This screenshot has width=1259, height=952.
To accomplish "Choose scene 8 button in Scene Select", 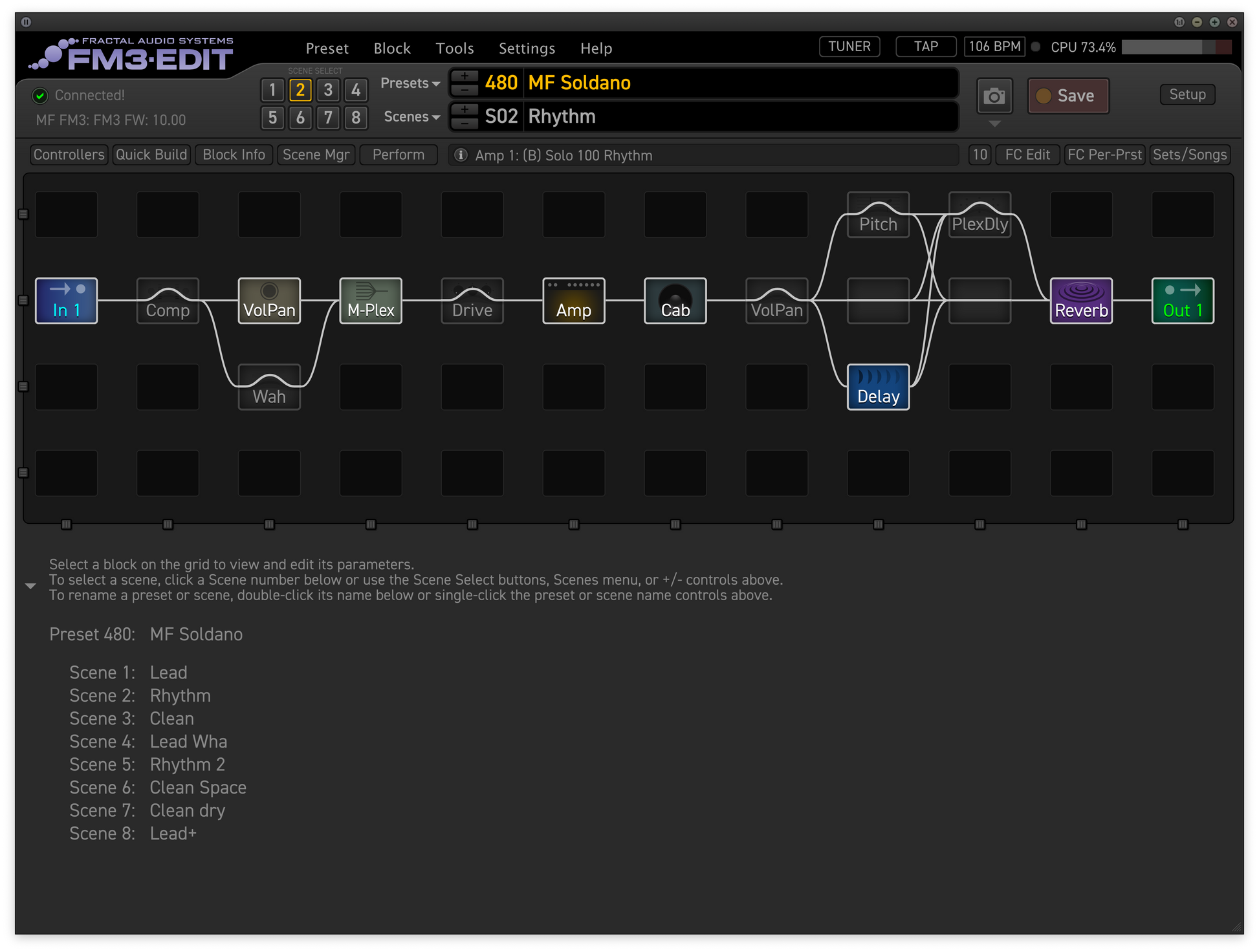I will click(356, 118).
